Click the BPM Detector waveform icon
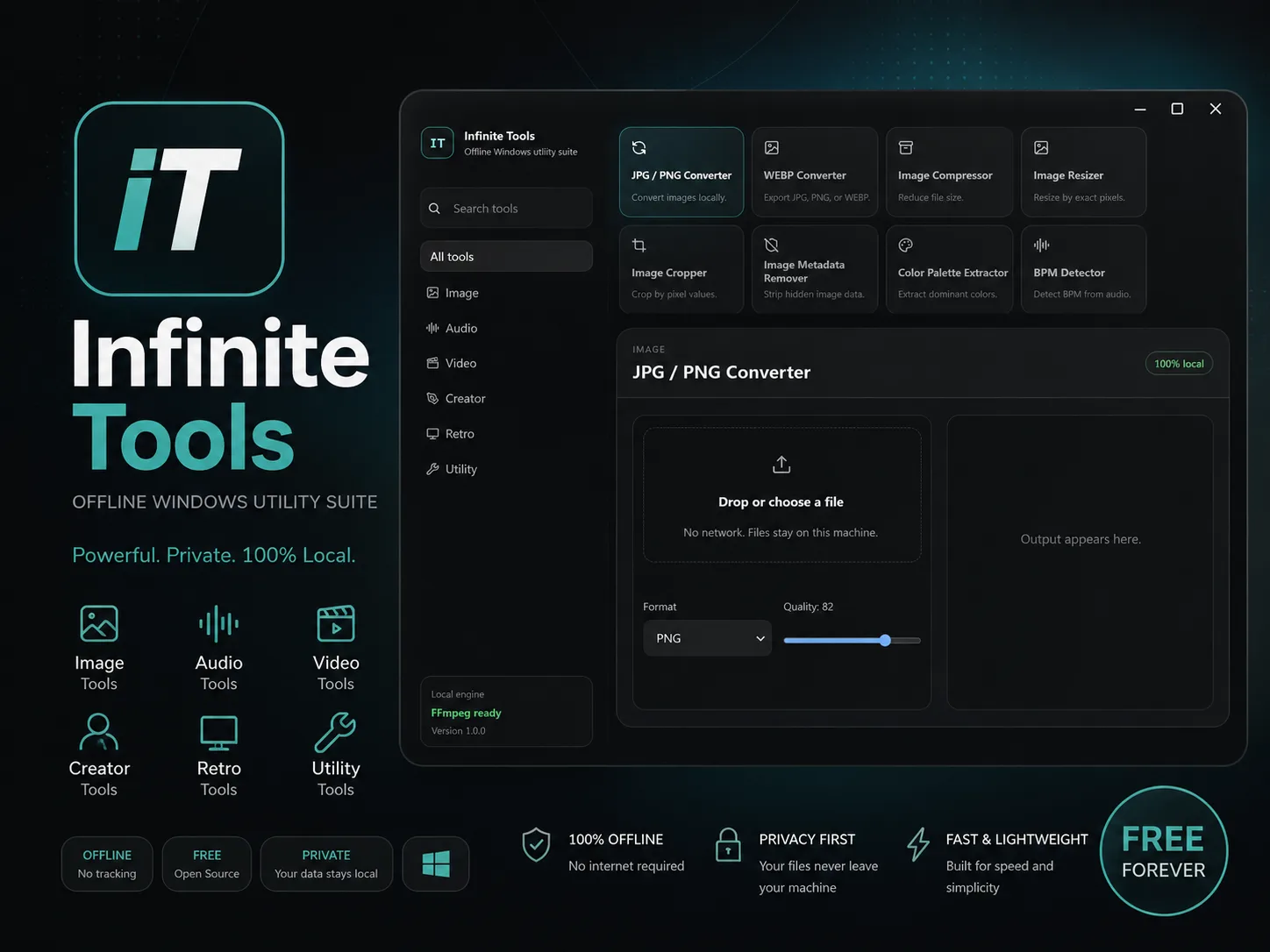1270x952 pixels. [x=1041, y=245]
